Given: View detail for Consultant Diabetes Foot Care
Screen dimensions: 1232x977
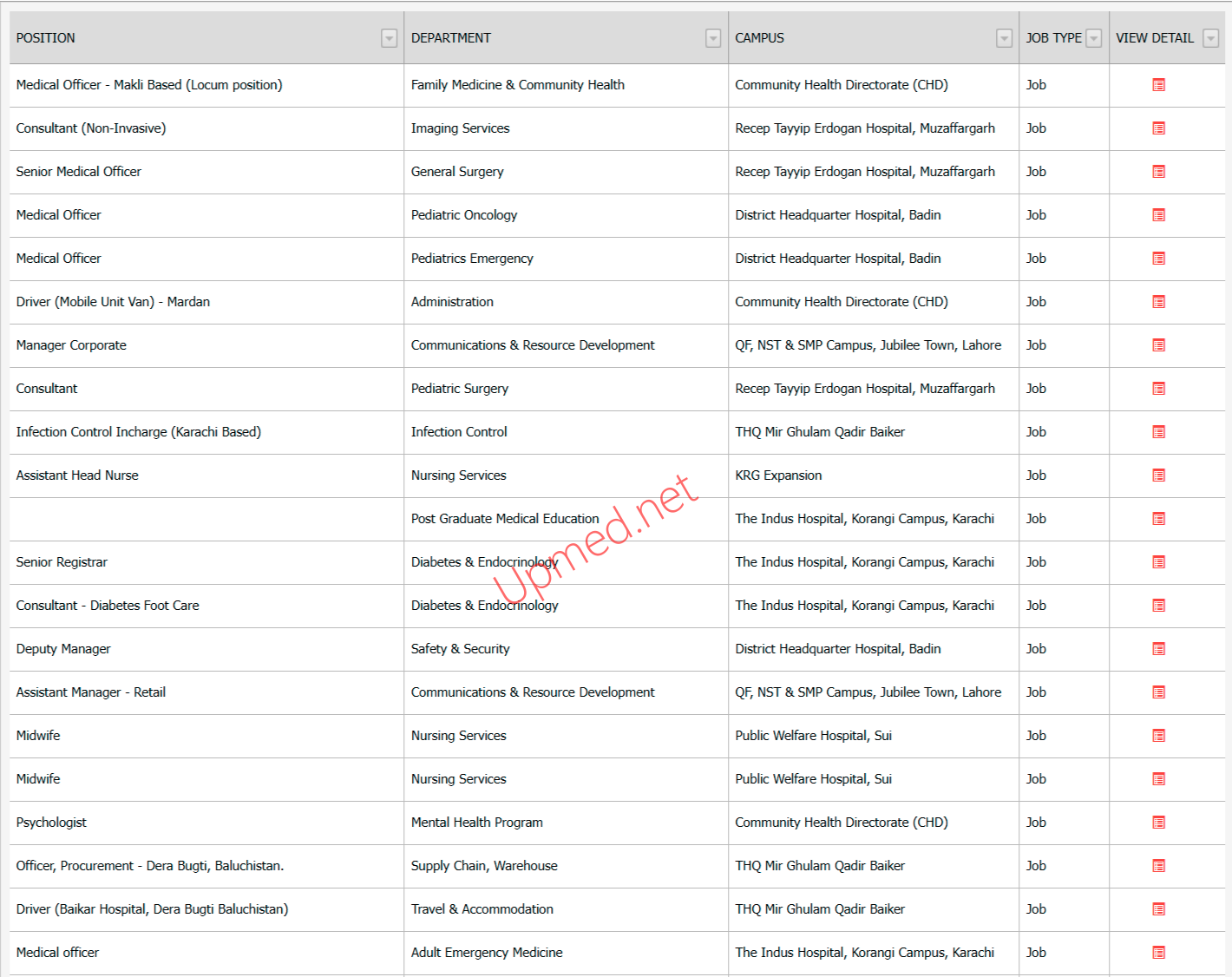Looking at the screenshot, I should click(1158, 606).
